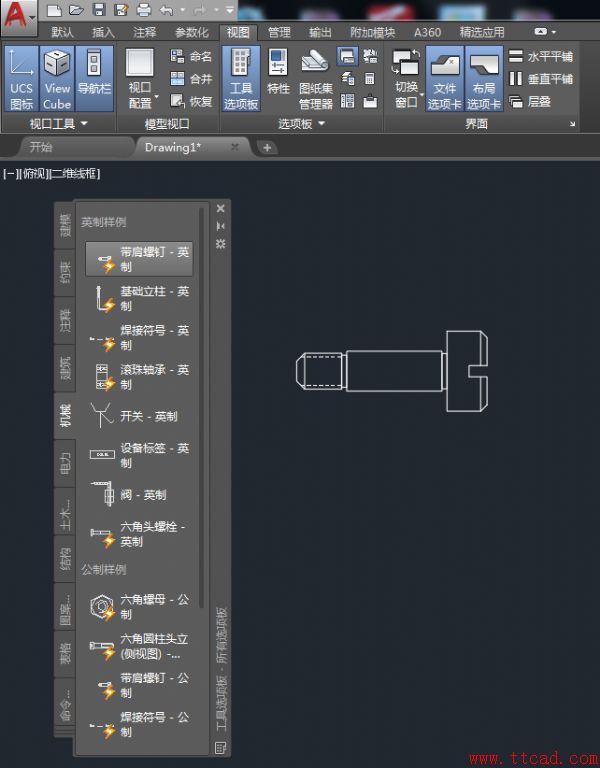Open a file via the folder icon
The width and height of the screenshot is (600, 768).
[75, 9]
